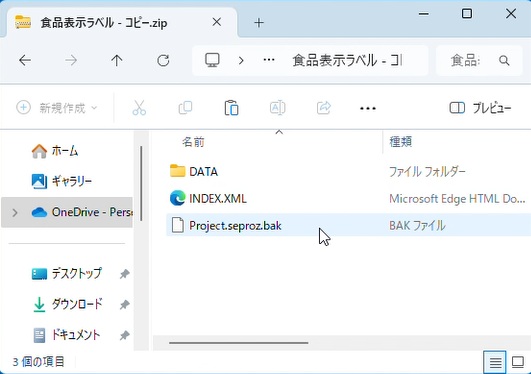The height and width of the screenshot is (374, 531).
Task: Show hidden path via address bar ellipsis
Action: 269,60
